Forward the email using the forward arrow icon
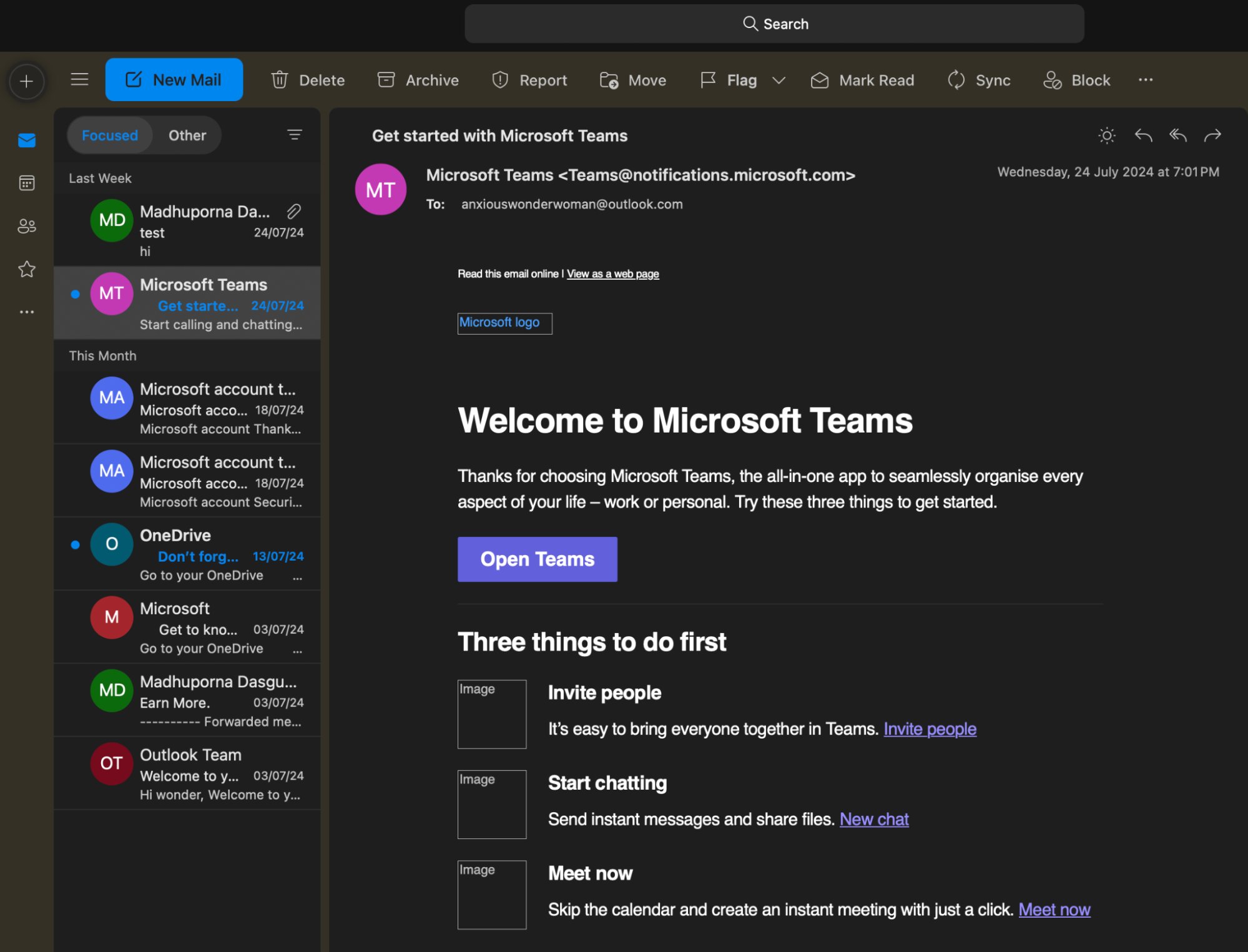Image resolution: width=1248 pixels, height=952 pixels. [x=1213, y=135]
